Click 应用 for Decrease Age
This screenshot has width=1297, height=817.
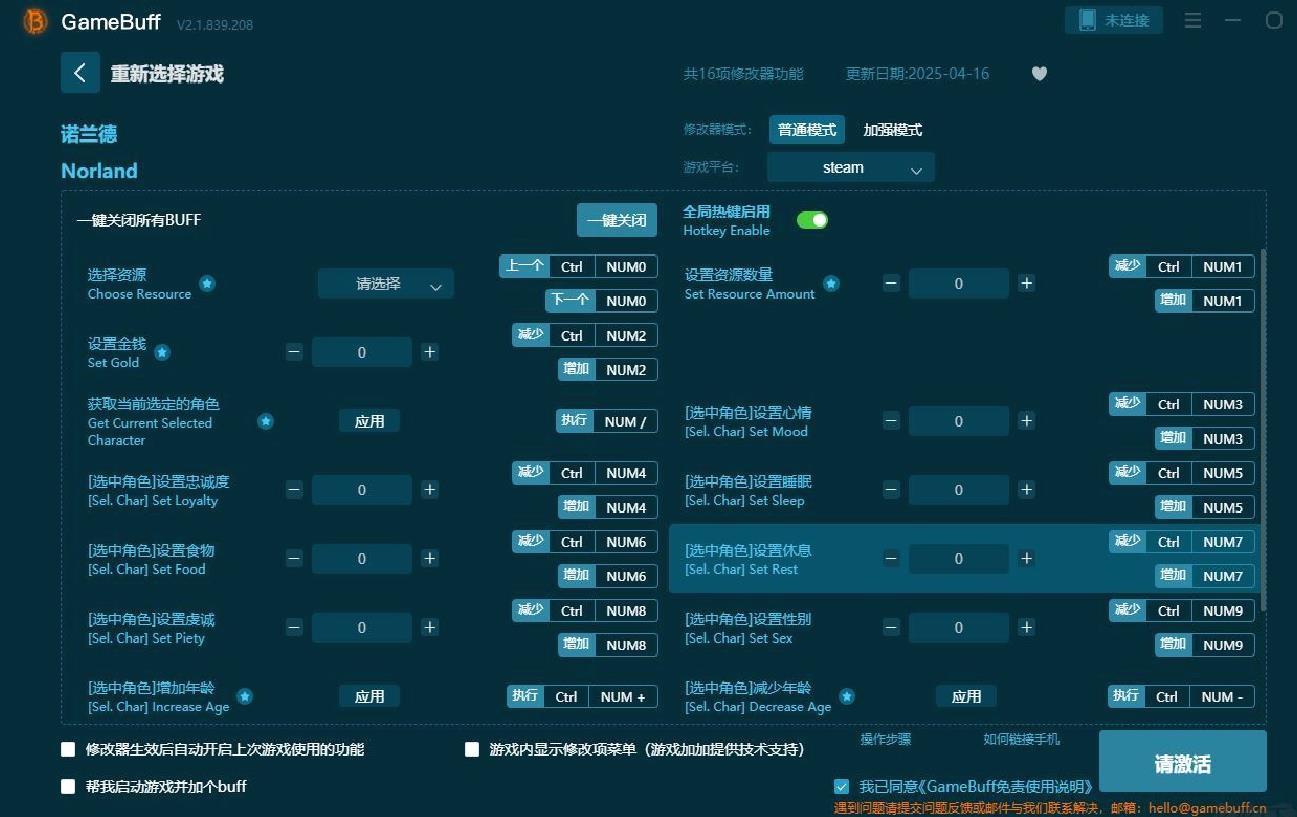click(966, 696)
